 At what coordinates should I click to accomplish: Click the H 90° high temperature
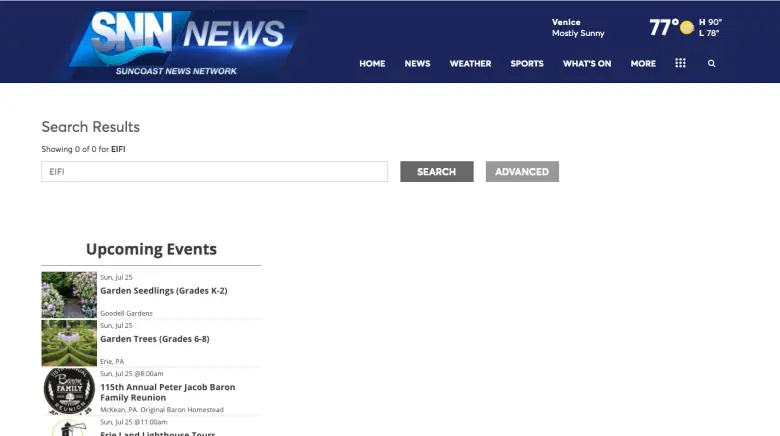(710, 22)
